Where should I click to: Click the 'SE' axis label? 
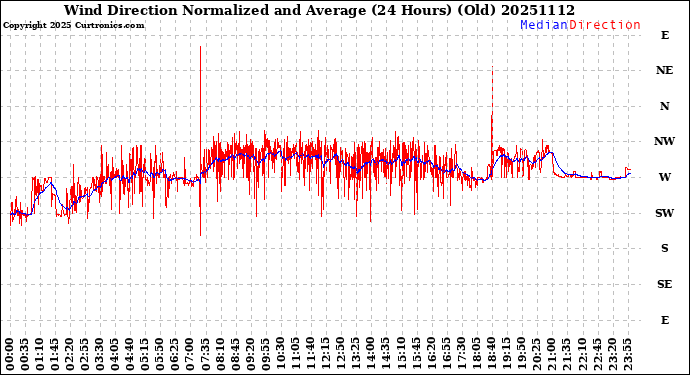pyautogui.click(x=664, y=284)
